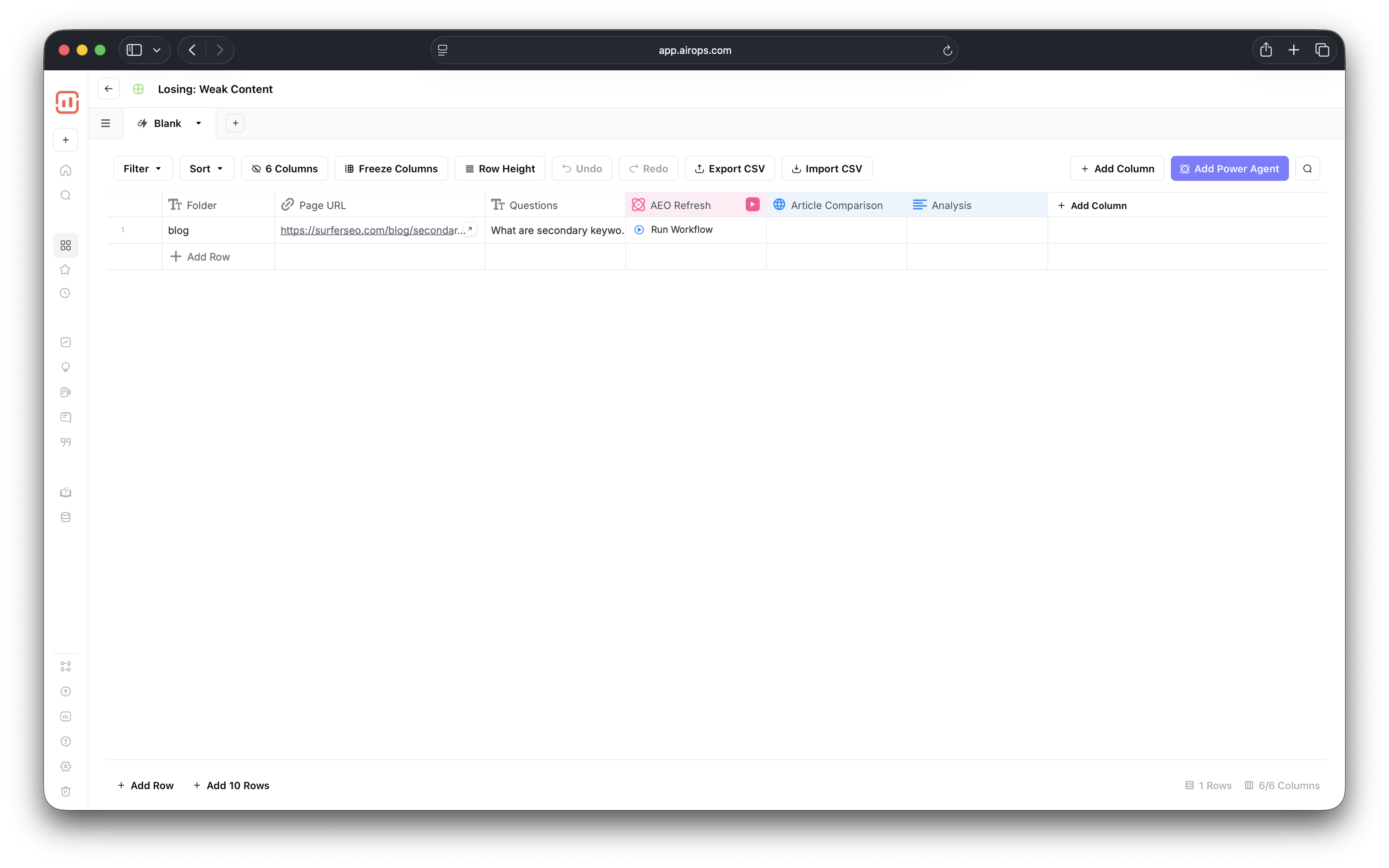
Task: Click the AirOps logo icon
Action: [67, 102]
